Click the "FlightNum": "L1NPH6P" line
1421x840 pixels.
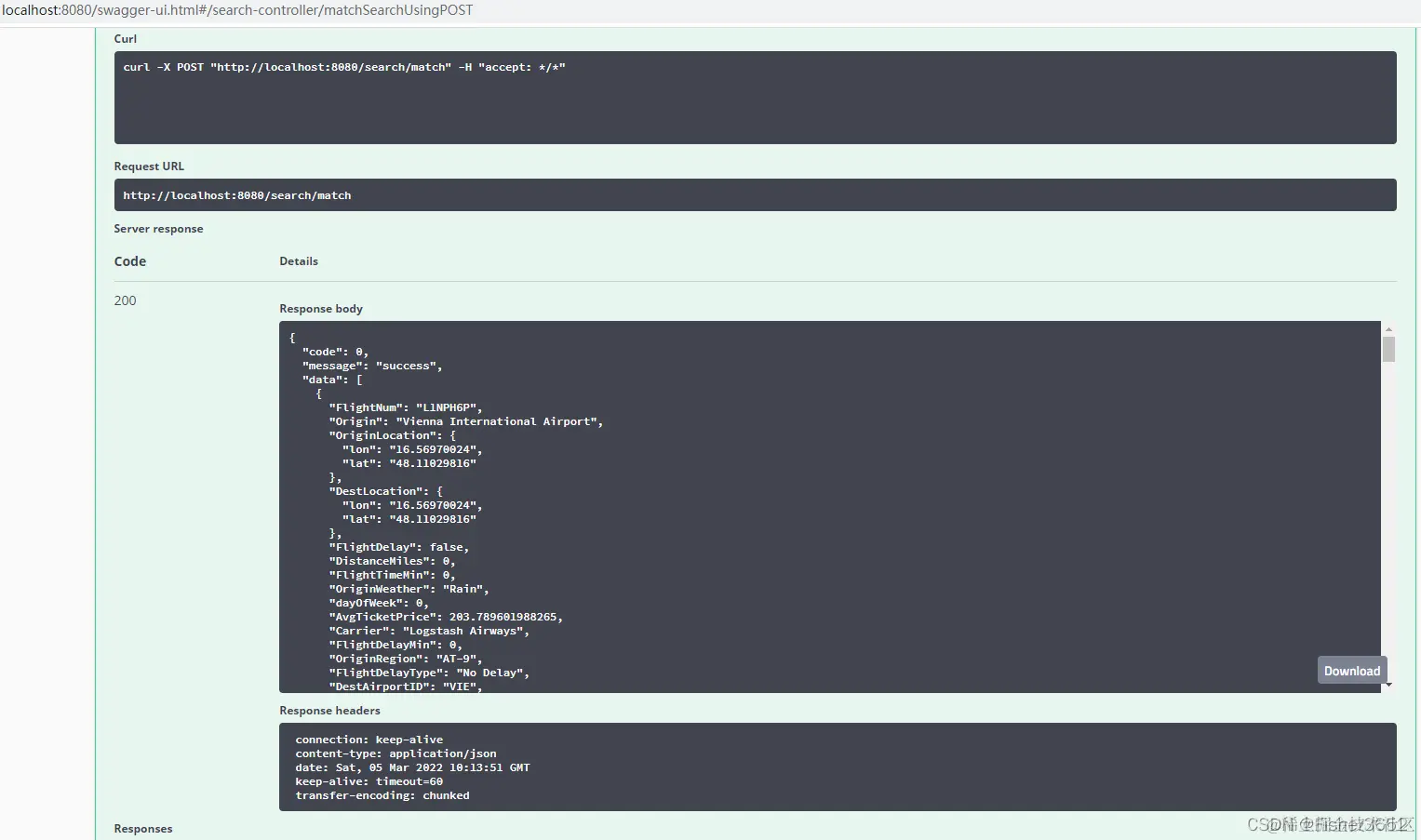click(x=406, y=407)
